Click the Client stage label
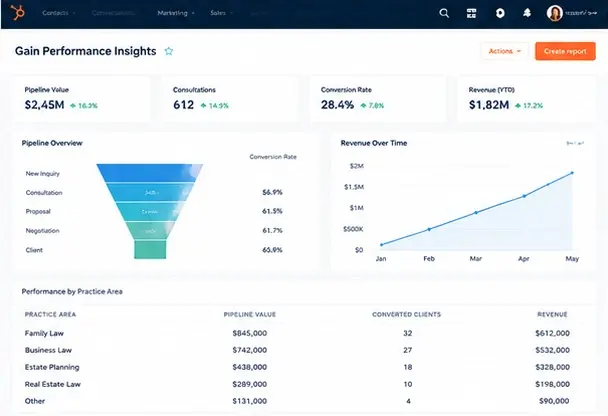This screenshot has width=608, height=416. 34,250
